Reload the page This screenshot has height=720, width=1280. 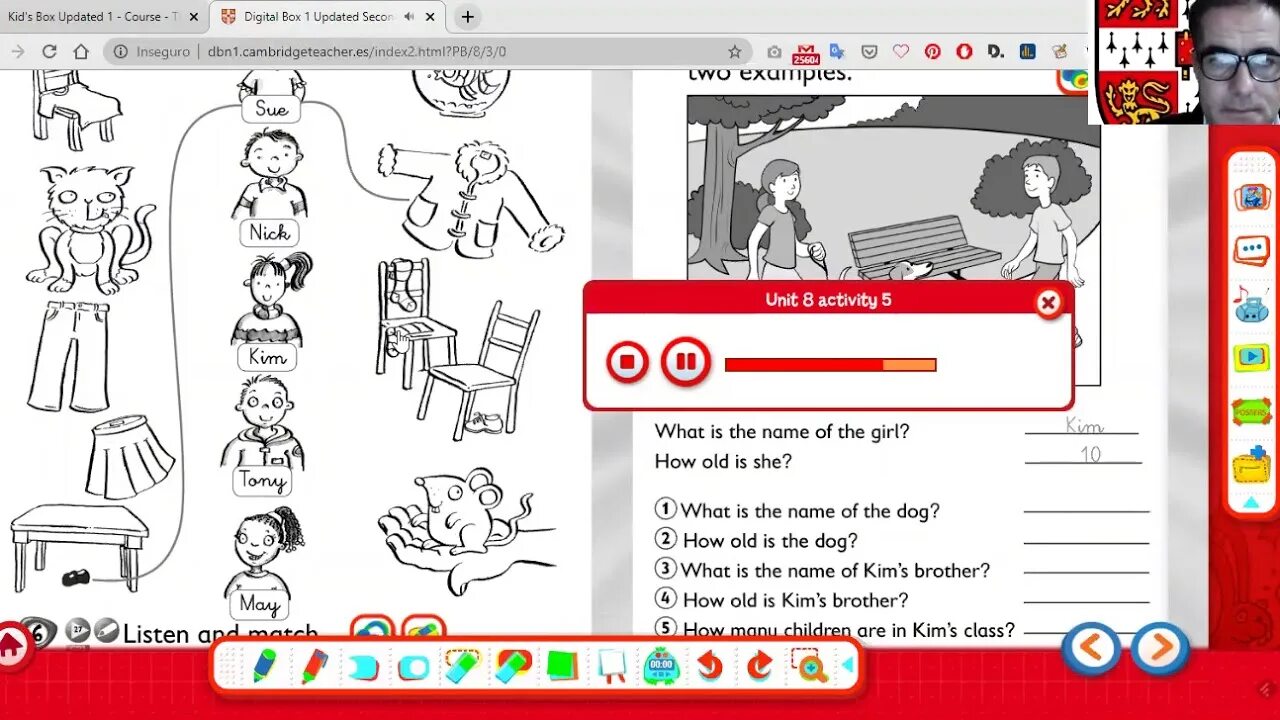click(49, 51)
